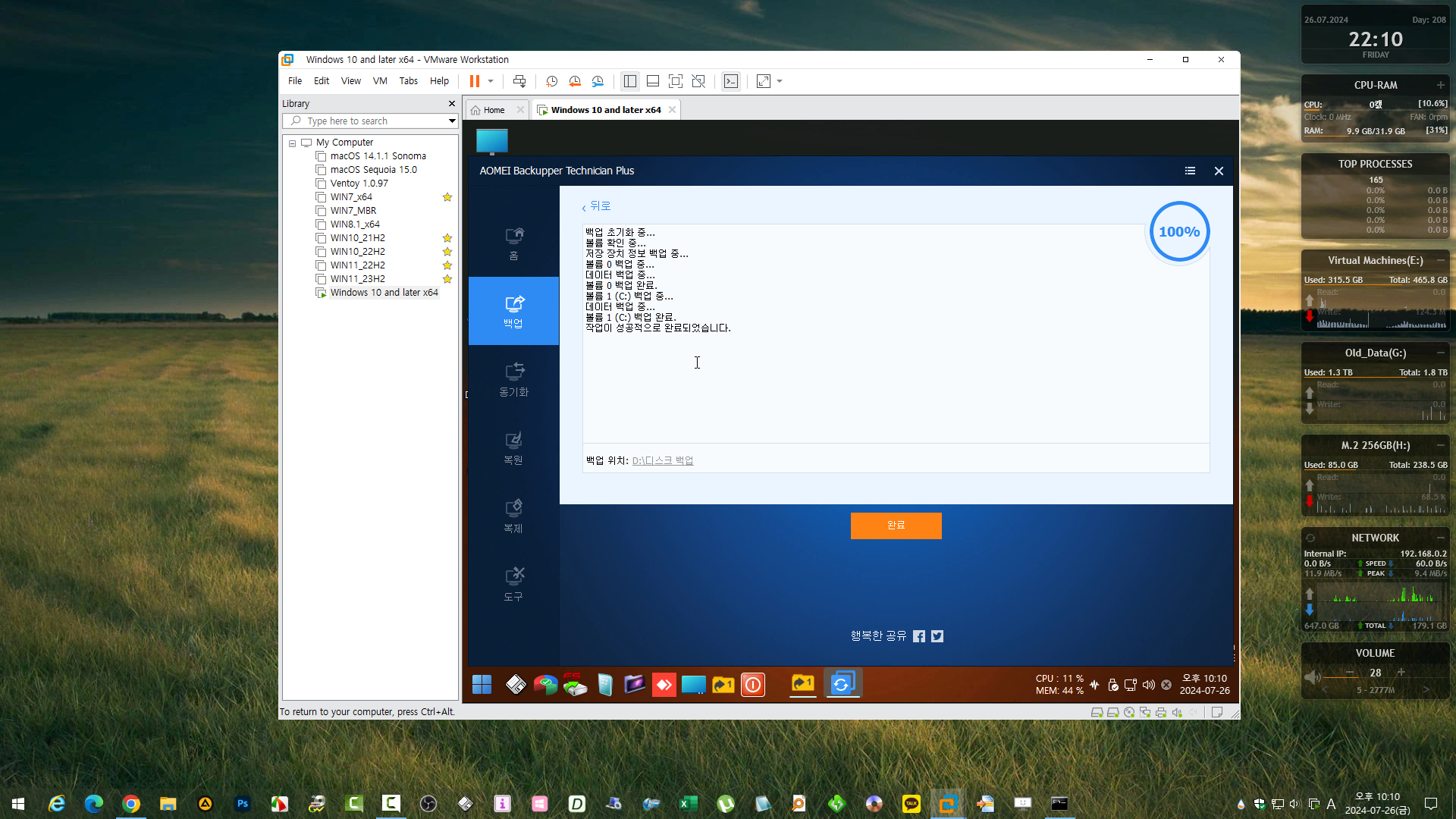Toggle favorite star for WIN10_22H2
1456x819 pixels.
click(447, 252)
